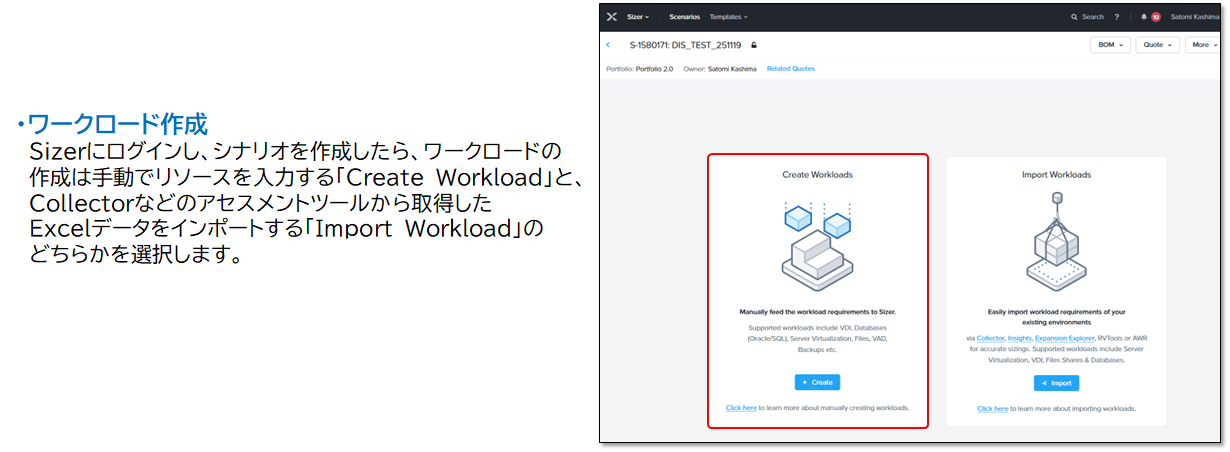Expand the Sizer dropdown menu

coord(636,17)
